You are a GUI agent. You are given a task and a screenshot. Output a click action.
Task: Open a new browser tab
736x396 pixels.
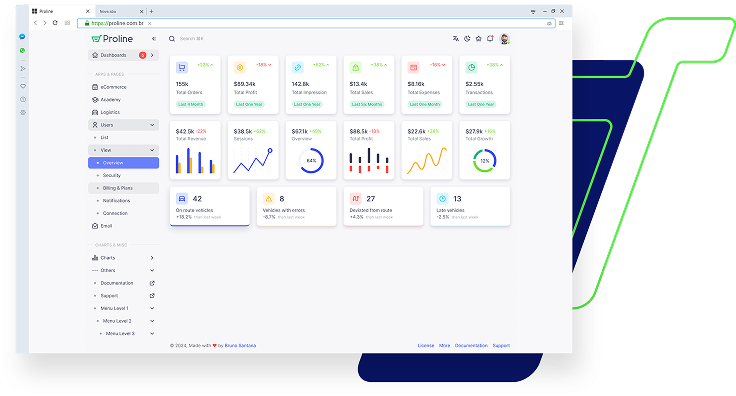click(151, 11)
